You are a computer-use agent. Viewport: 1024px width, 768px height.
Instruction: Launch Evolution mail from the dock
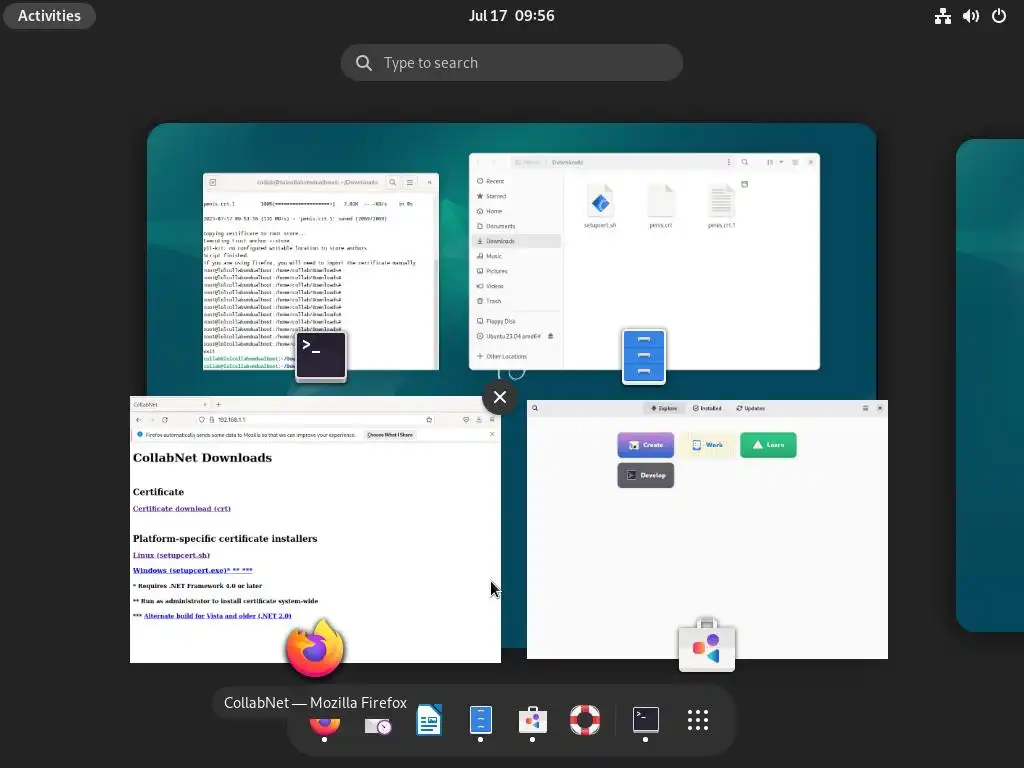(377, 725)
